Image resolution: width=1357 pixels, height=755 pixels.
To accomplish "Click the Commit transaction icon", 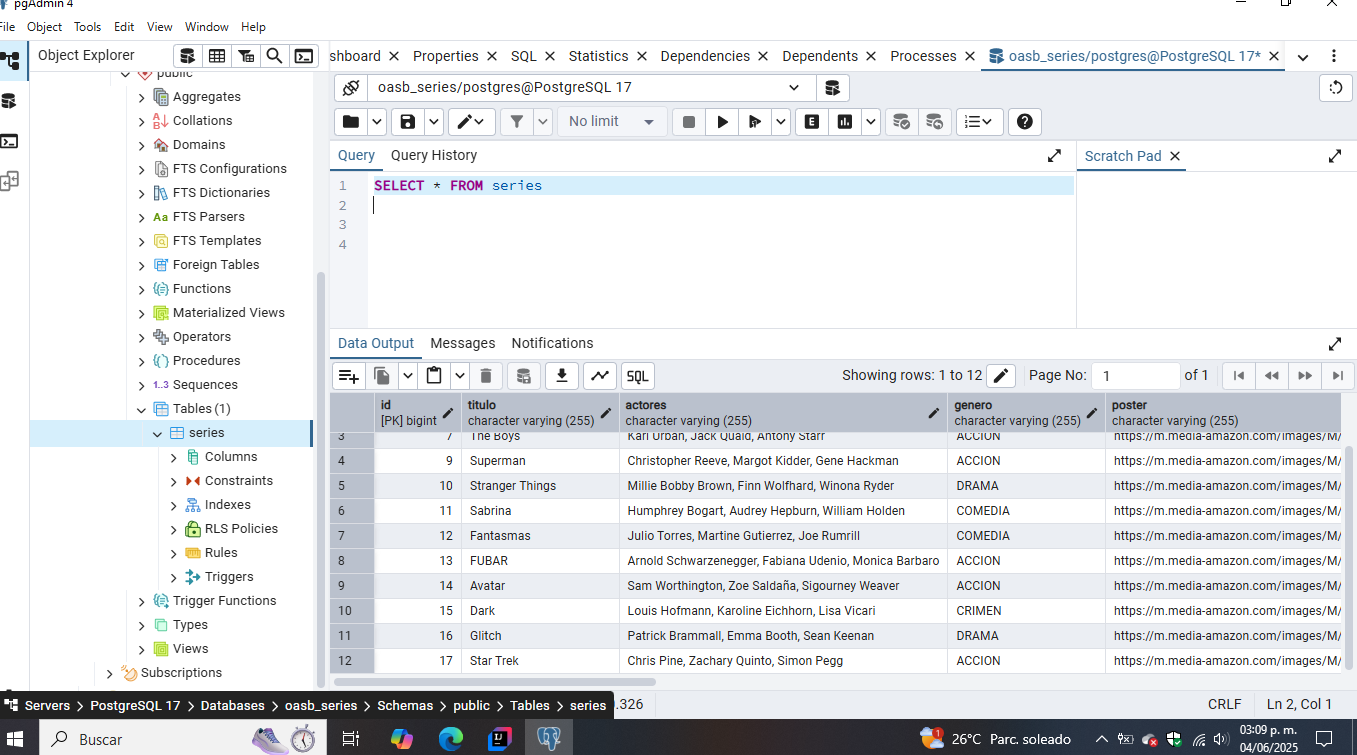I will pos(902,122).
